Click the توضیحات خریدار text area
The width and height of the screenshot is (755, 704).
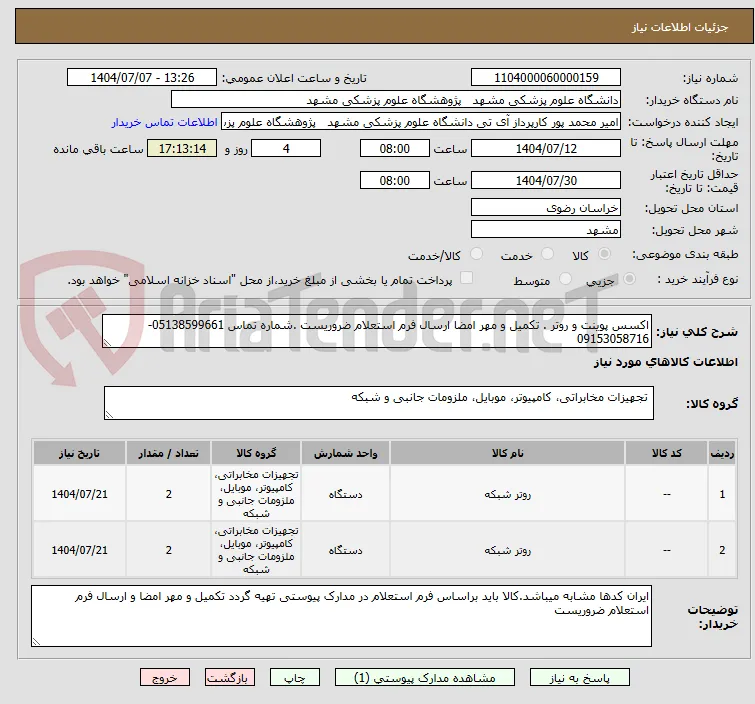pos(341,616)
